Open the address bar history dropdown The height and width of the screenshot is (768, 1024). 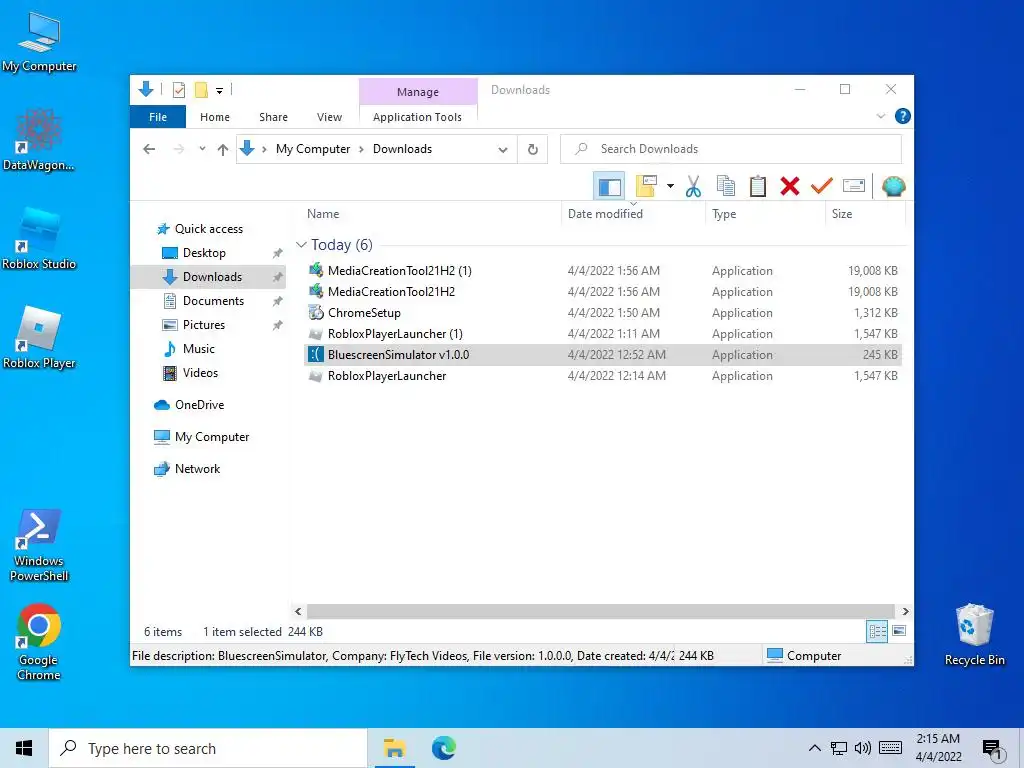coord(503,149)
